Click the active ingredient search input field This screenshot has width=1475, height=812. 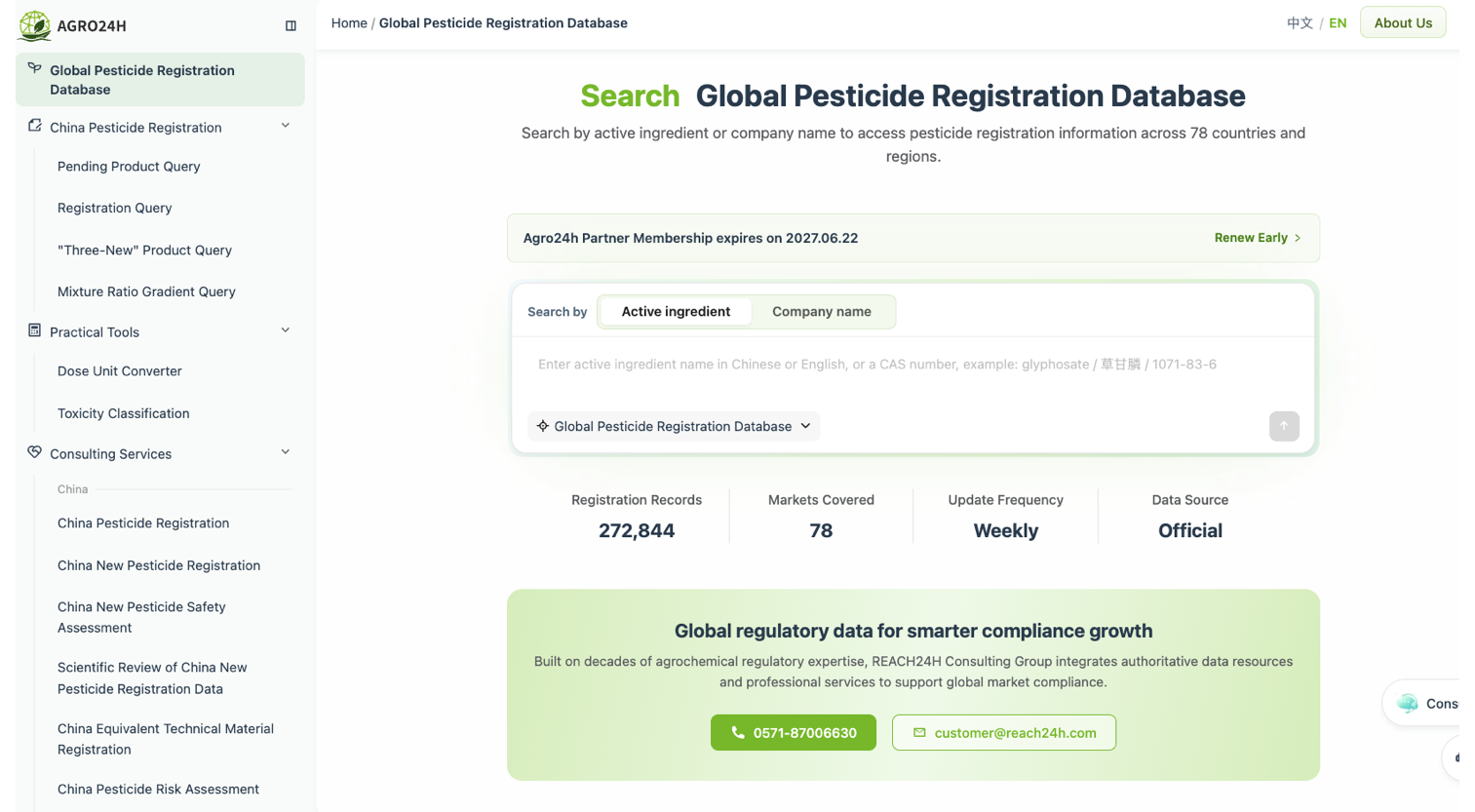point(913,365)
